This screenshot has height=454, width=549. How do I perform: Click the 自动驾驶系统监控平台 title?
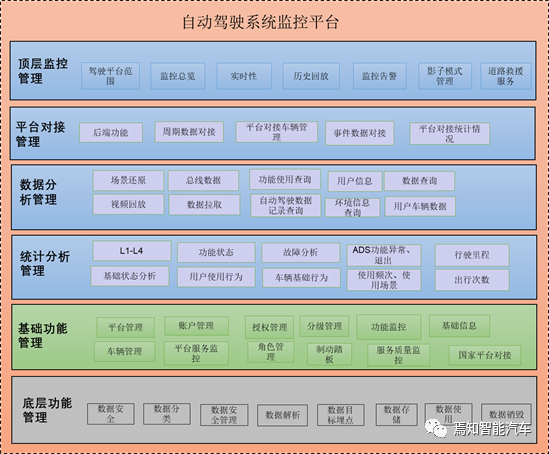tap(260, 22)
